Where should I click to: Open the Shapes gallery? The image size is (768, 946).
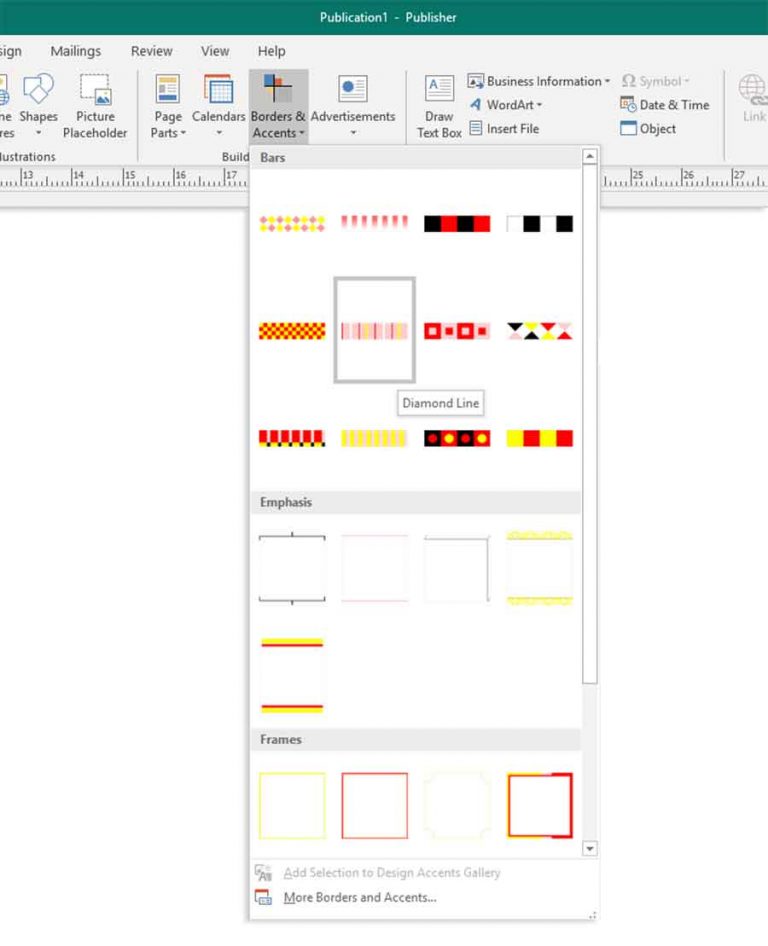point(38,106)
